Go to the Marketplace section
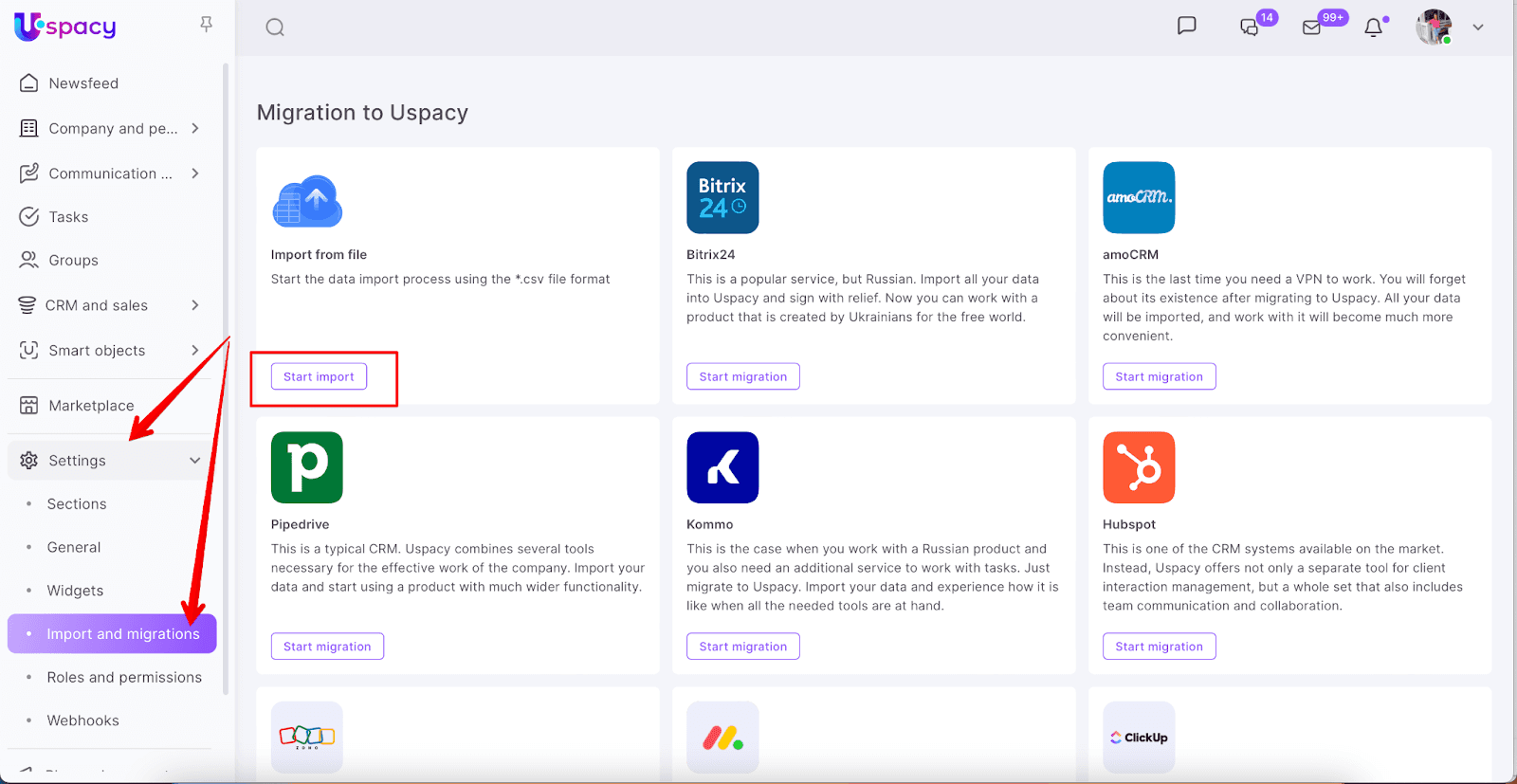Screen dimensions: 1517x784 (91, 406)
